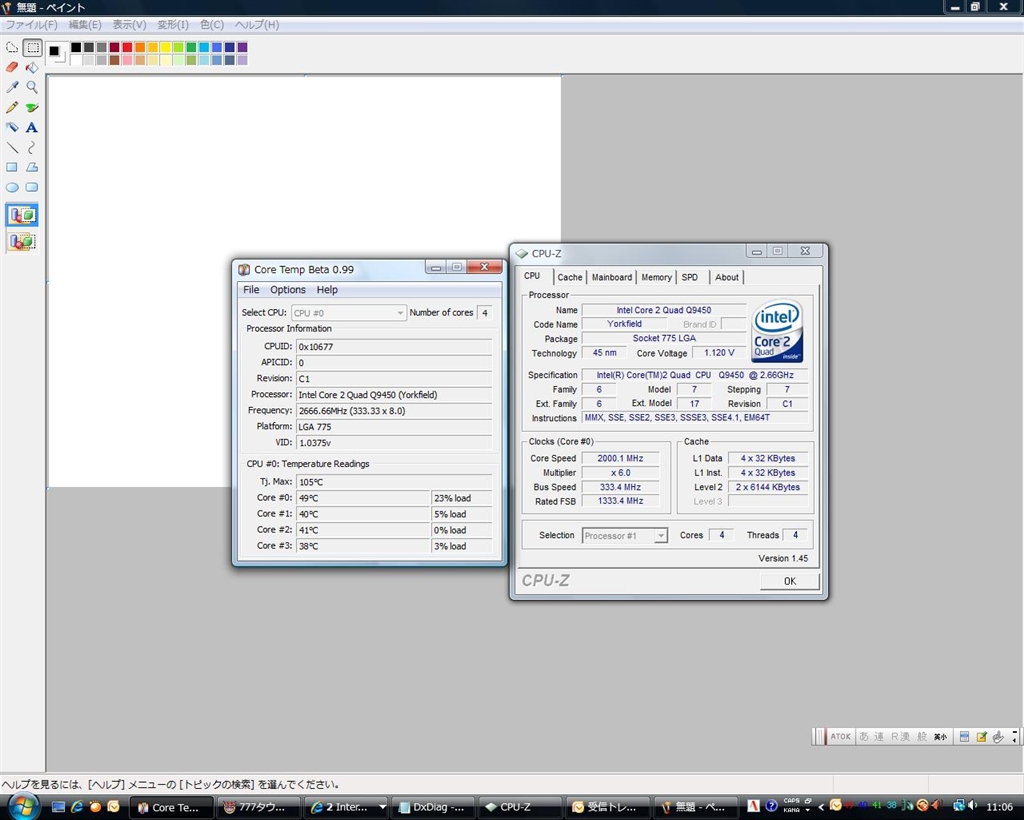Activate the Magnifier tool

coord(32,87)
